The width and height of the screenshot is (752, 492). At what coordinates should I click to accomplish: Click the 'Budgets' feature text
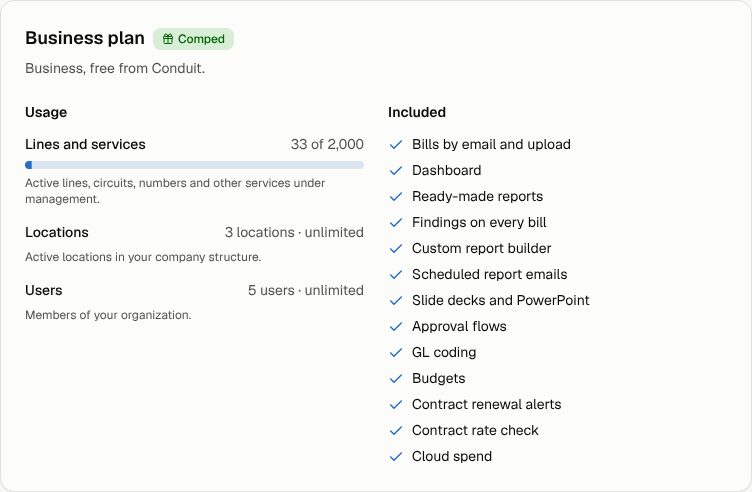click(x=438, y=378)
